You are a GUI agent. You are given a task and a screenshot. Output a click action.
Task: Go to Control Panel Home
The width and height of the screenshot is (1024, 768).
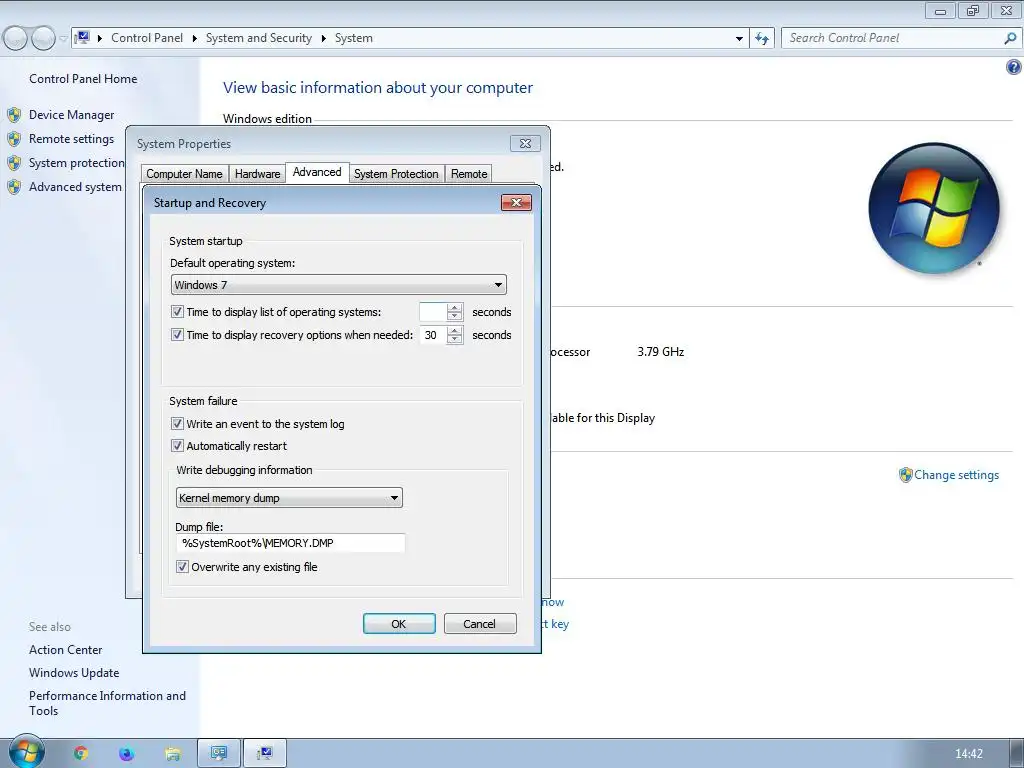coord(83,78)
